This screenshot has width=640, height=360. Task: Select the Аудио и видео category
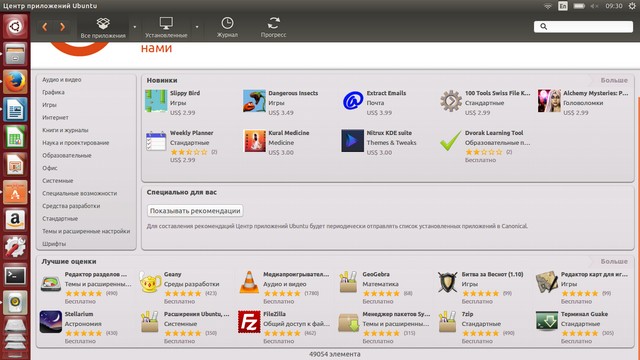62,80
